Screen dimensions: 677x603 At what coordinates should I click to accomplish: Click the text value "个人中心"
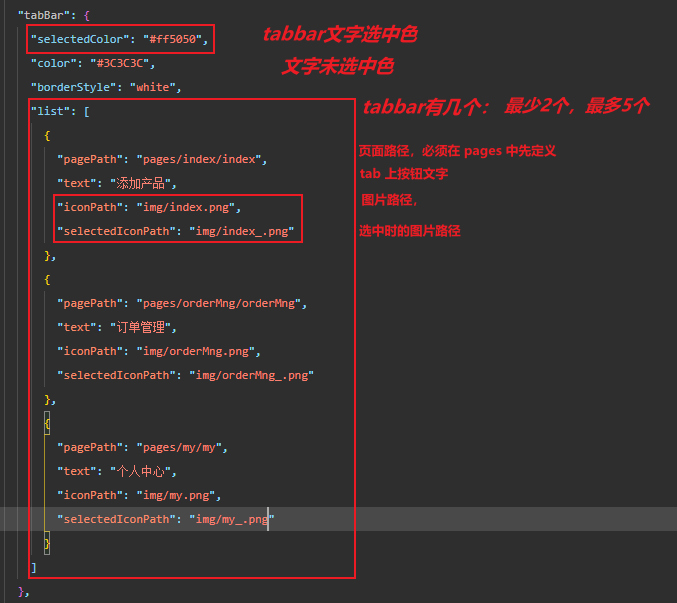[140, 471]
